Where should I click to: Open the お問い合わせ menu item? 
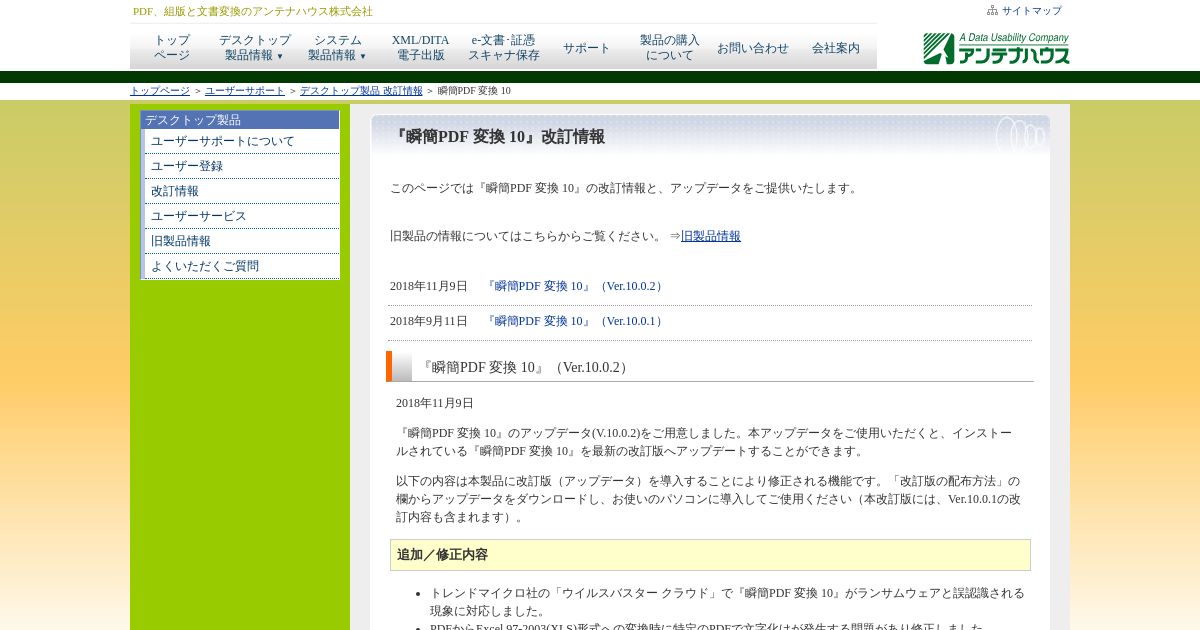coord(753,48)
